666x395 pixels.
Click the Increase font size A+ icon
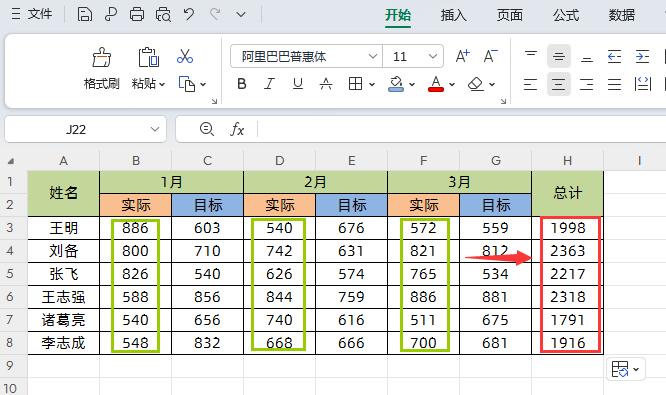(x=463, y=56)
